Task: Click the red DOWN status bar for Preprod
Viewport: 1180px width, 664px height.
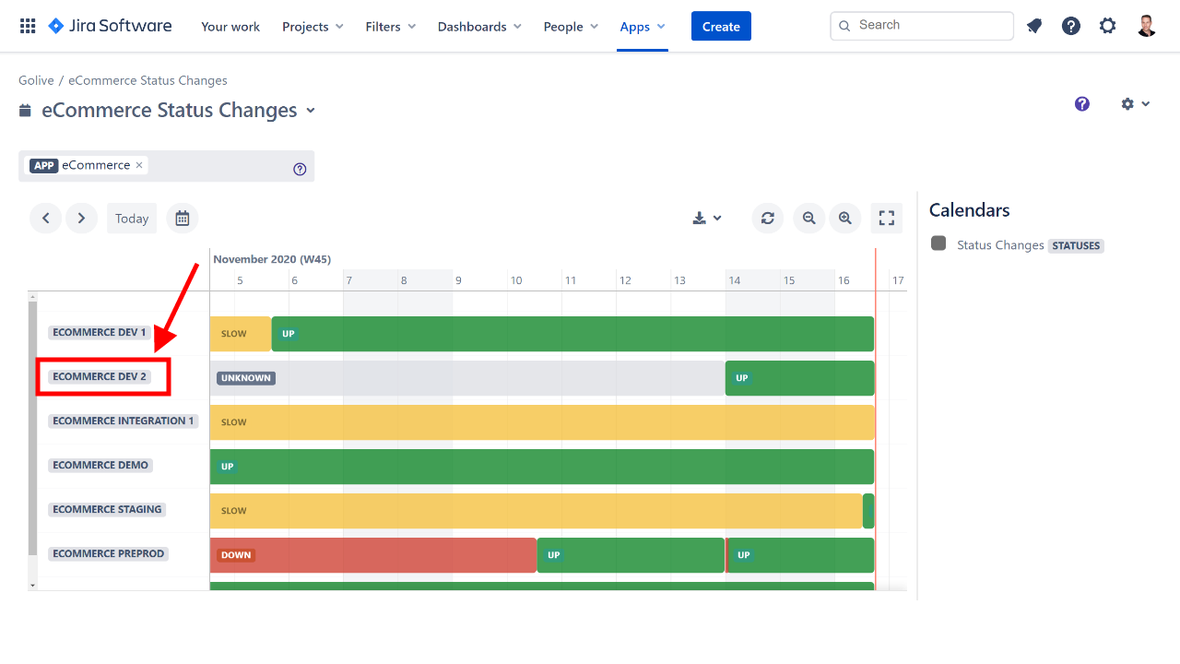Action: click(x=373, y=555)
